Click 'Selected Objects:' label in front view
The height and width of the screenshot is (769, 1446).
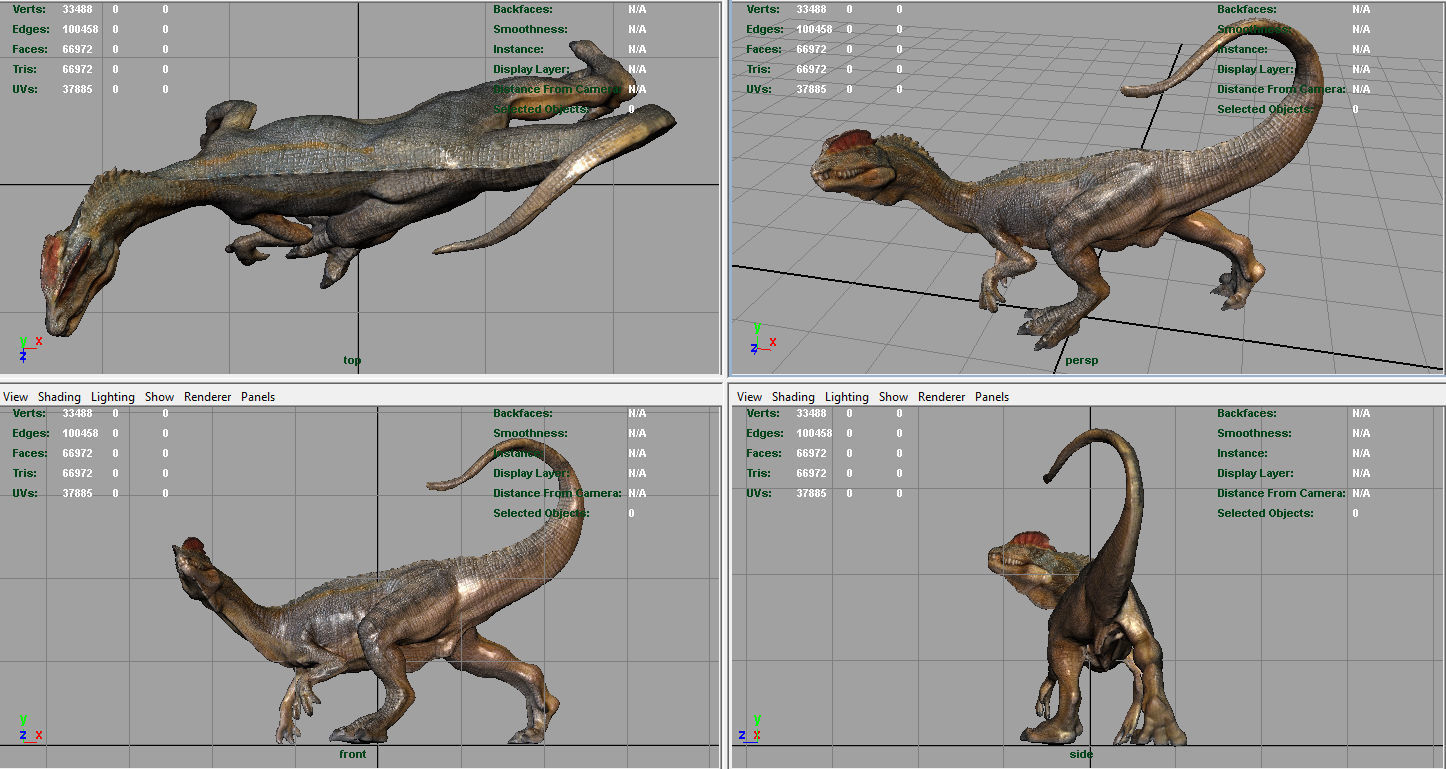point(541,513)
